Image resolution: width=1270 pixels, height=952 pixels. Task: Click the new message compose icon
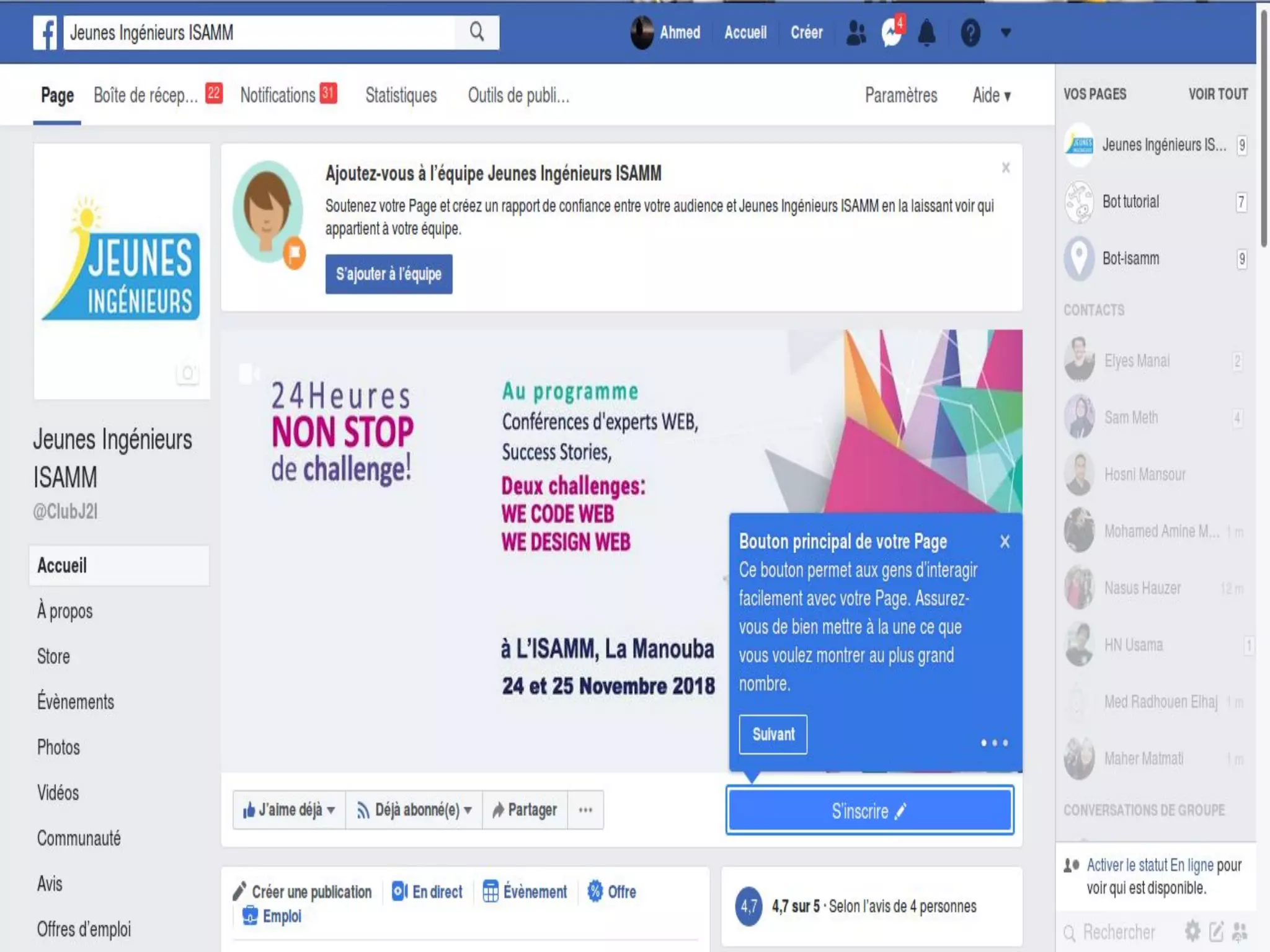click(x=1216, y=931)
